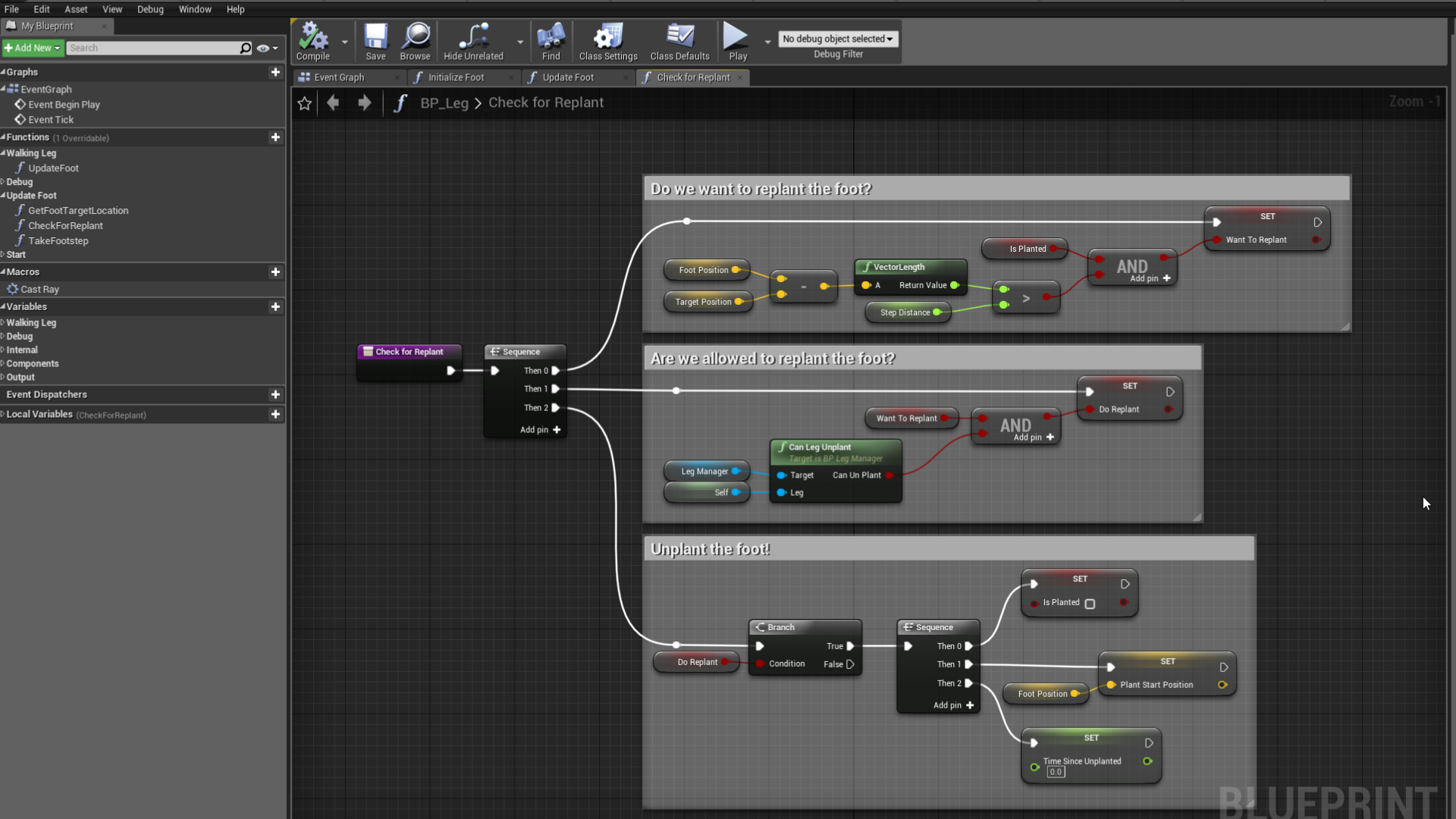The image size is (1456, 819).
Task: Click the bookmark star icon
Action: pyautogui.click(x=304, y=103)
